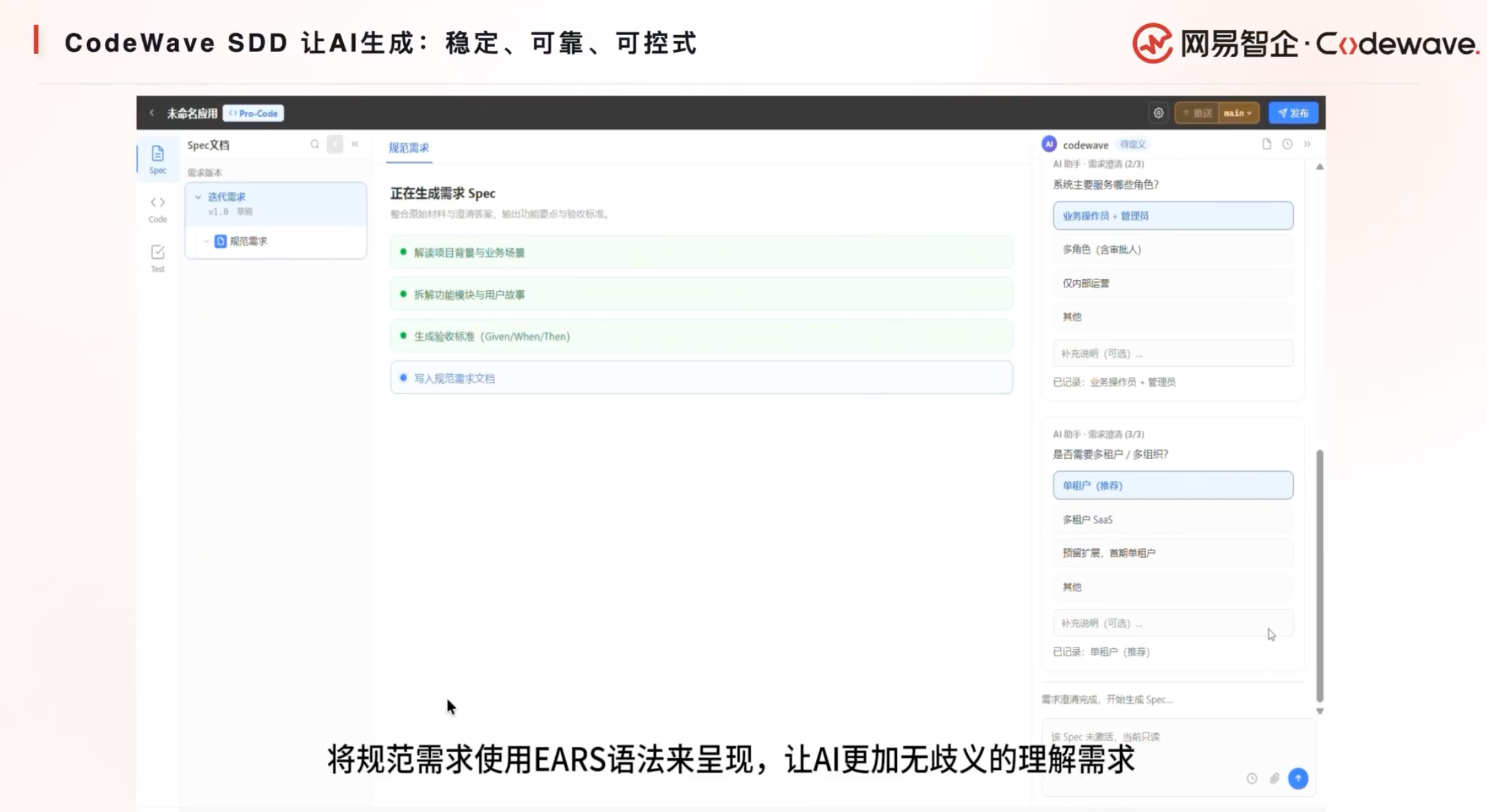Collapse the codewave AI panel
Screen dimensions: 1487x812
(x=1307, y=144)
